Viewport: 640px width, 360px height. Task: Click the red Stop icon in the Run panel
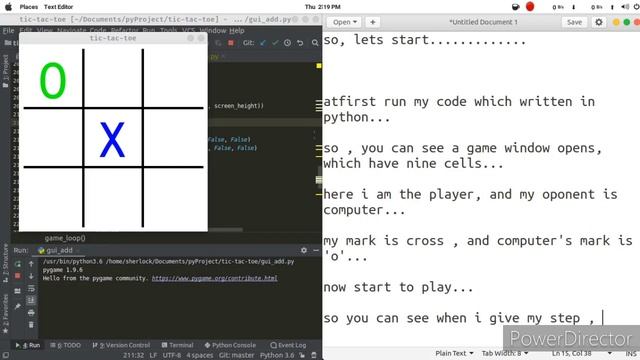pyautogui.click(x=18, y=276)
